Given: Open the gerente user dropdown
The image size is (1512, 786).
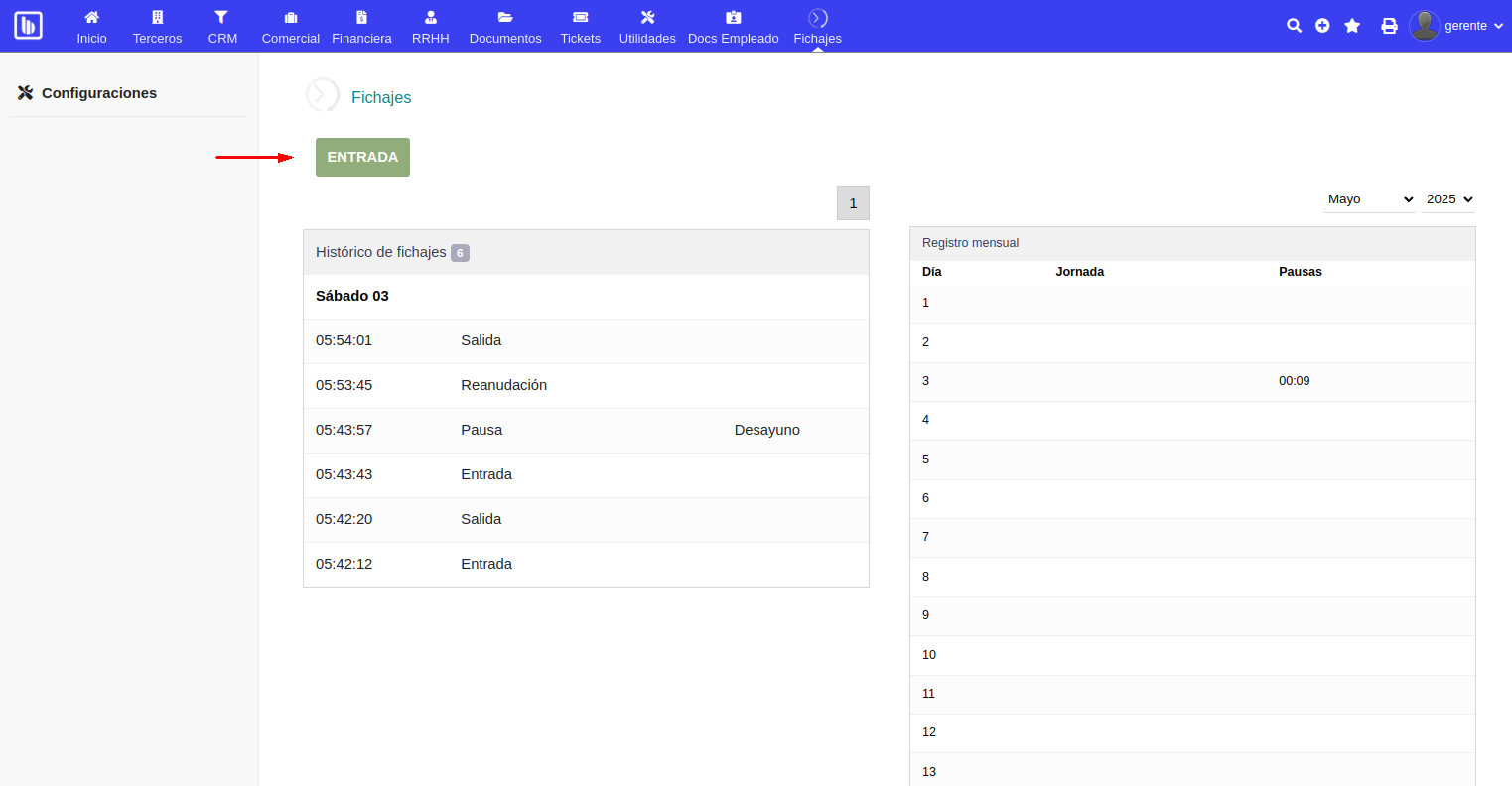Looking at the screenshot, I should click(x=1456, y=26).
